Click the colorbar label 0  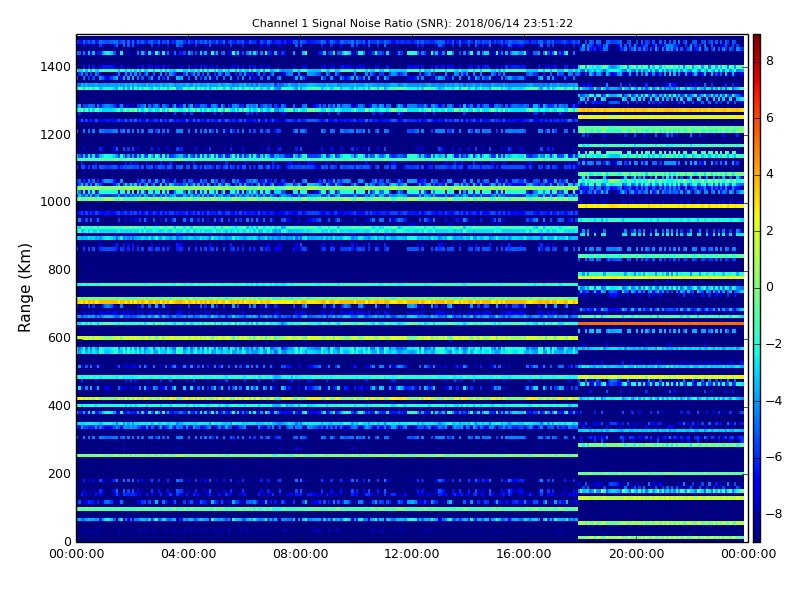(770, 287)
